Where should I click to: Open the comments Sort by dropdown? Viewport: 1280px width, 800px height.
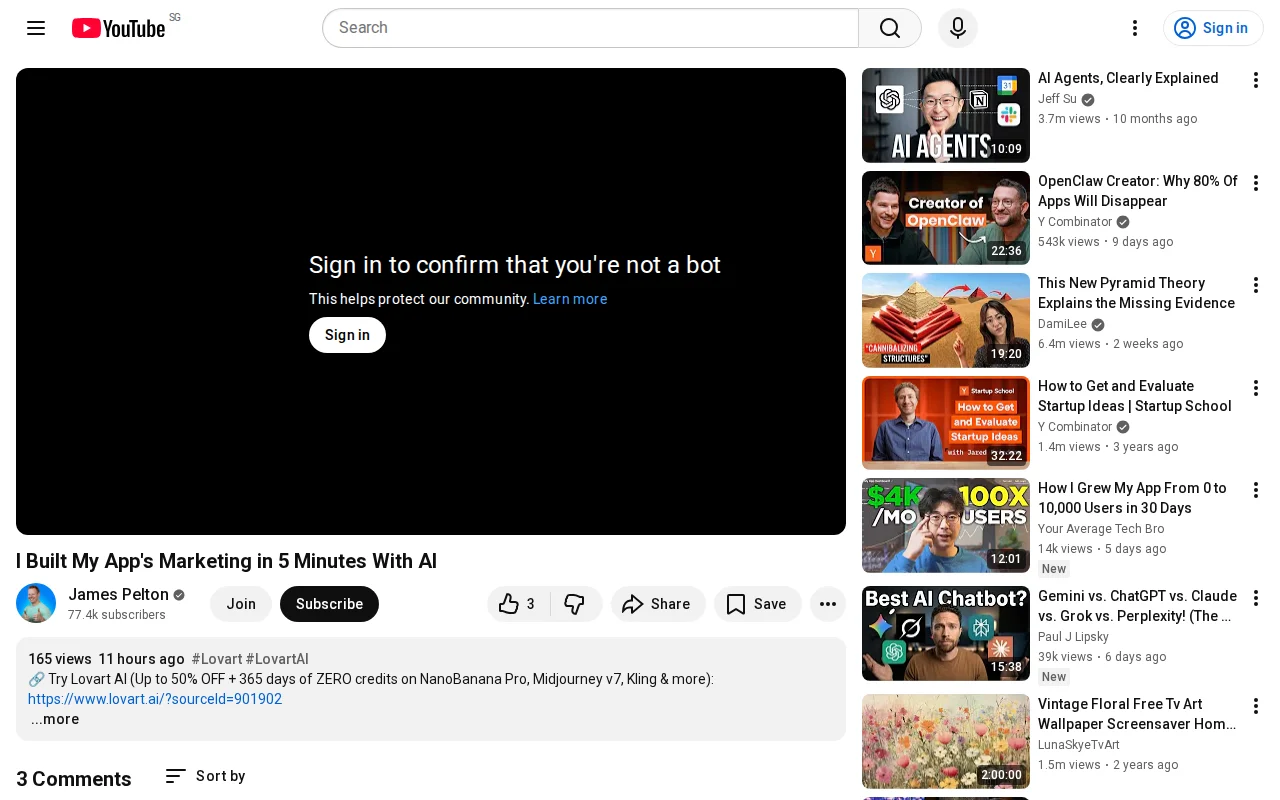(205, 776)
